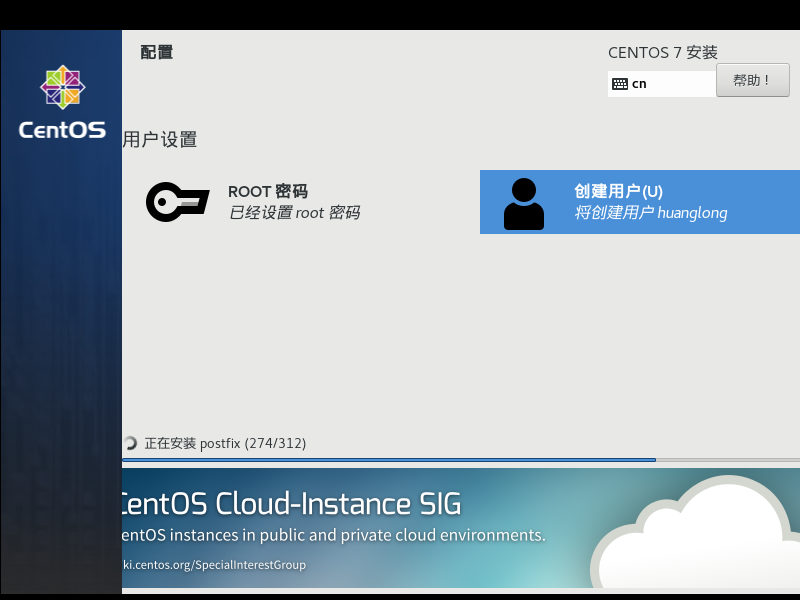This screenshot has width=800, height=600.
Task: Click the CentOS wordmark in sidebar
Action: 62,130
